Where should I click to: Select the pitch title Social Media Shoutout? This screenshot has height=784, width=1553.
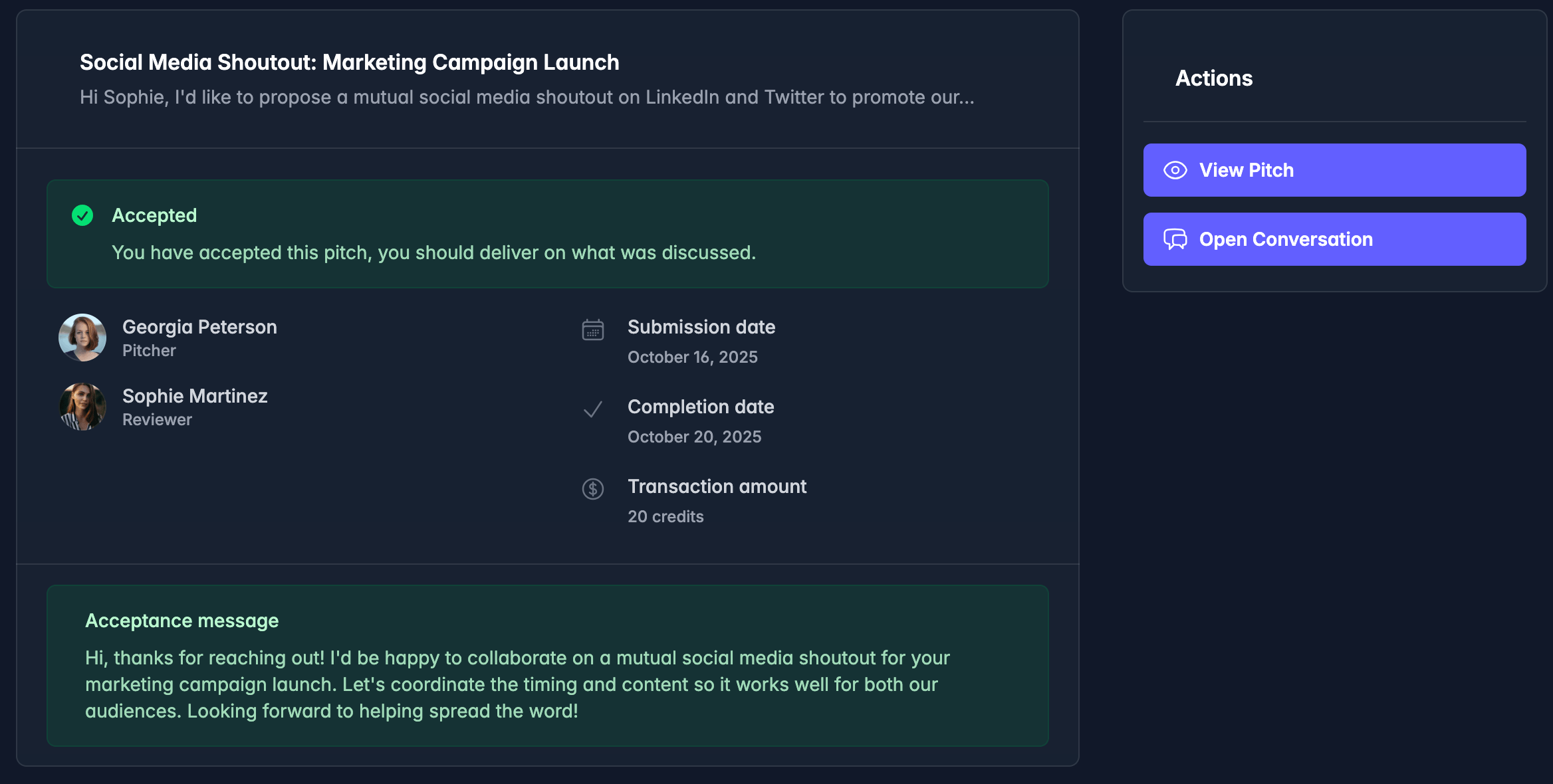[x=349, y=62]
